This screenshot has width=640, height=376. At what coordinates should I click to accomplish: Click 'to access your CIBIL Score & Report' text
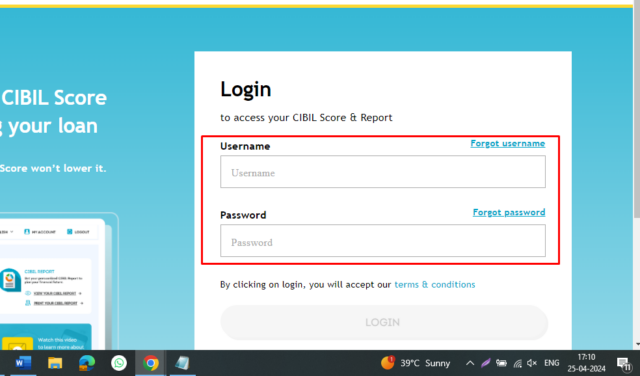pyautogui.click(x=306, y=118)
